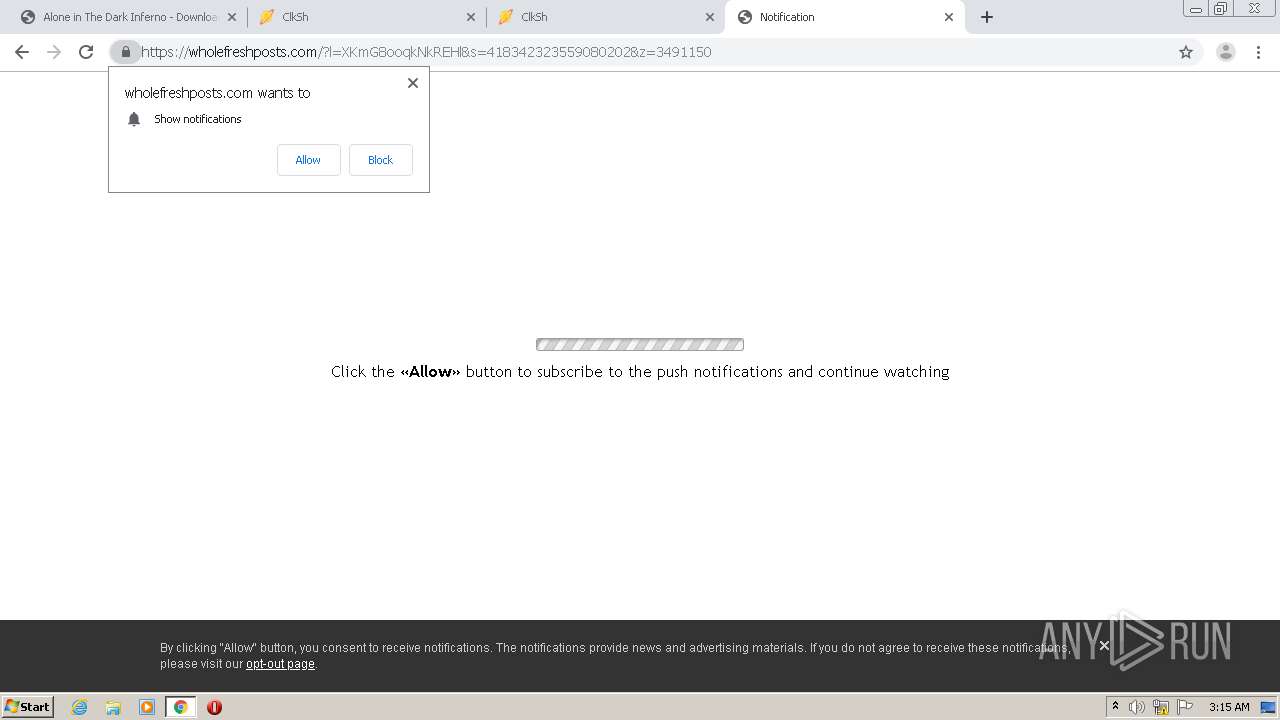This screenshot has height=720, width=1280.
Task: Open the red Opera icon in taskbar
Action: 214,707
